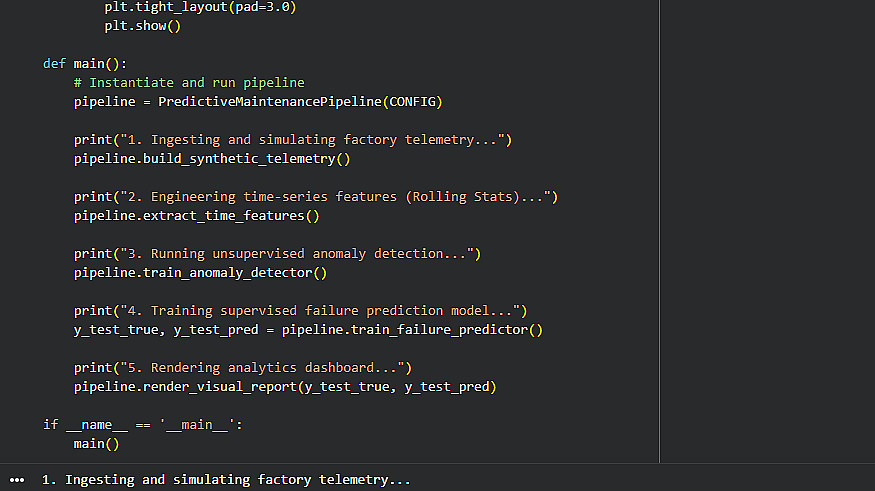
Task: Open the three-dots cell output menu
Action: 17,480
